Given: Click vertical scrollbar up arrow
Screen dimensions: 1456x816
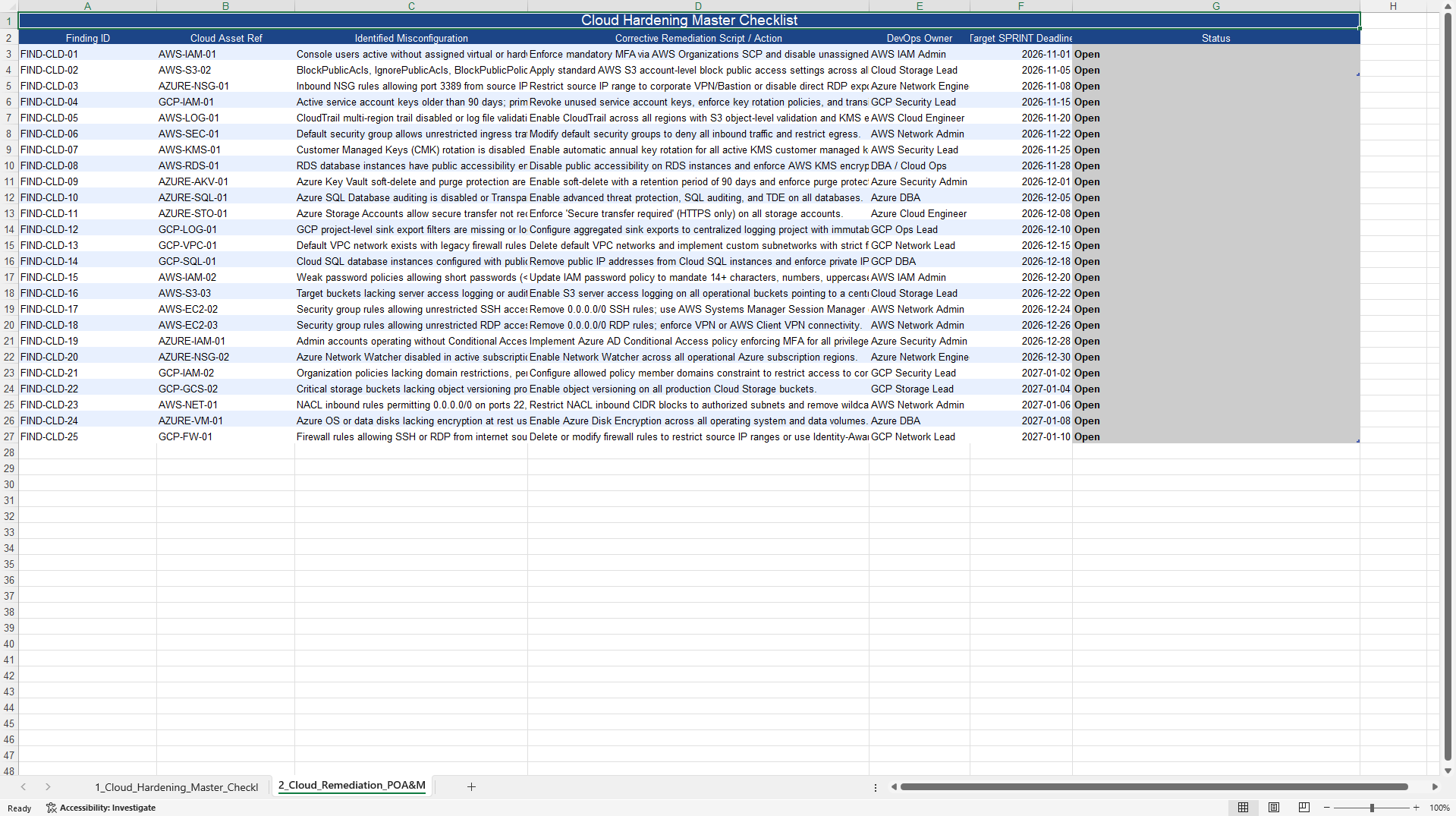Looking at the screenshot, I should tap(1448, 6).
